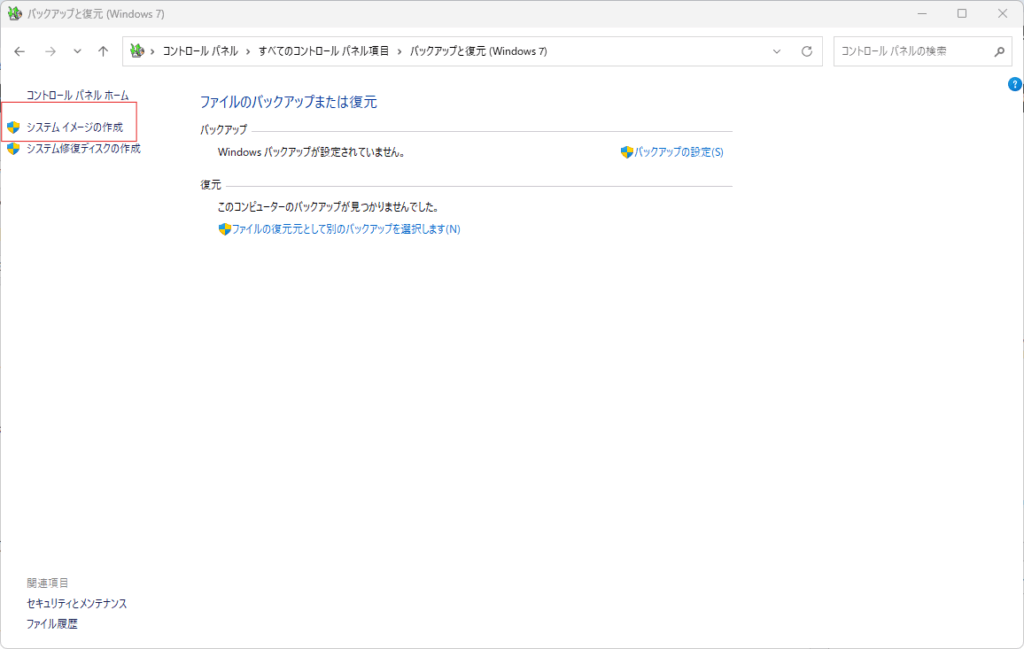The height and width of the screenshot is (649, 1024).
Task: Open コントロール パネル ホーム link
Action: pos(78,95)
